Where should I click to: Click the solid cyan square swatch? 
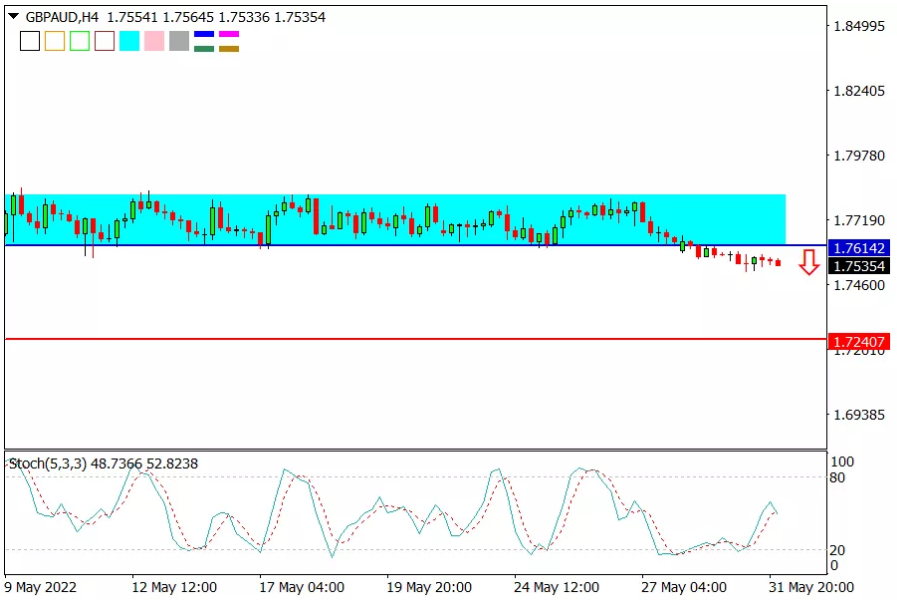coord(129,41)
